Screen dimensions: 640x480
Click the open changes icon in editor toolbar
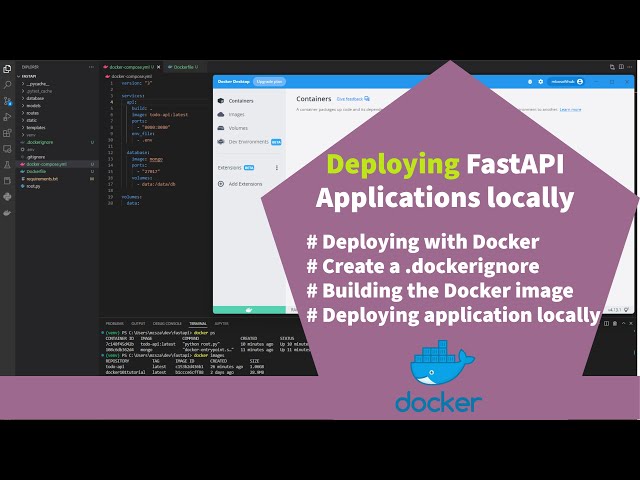point(612,67)
